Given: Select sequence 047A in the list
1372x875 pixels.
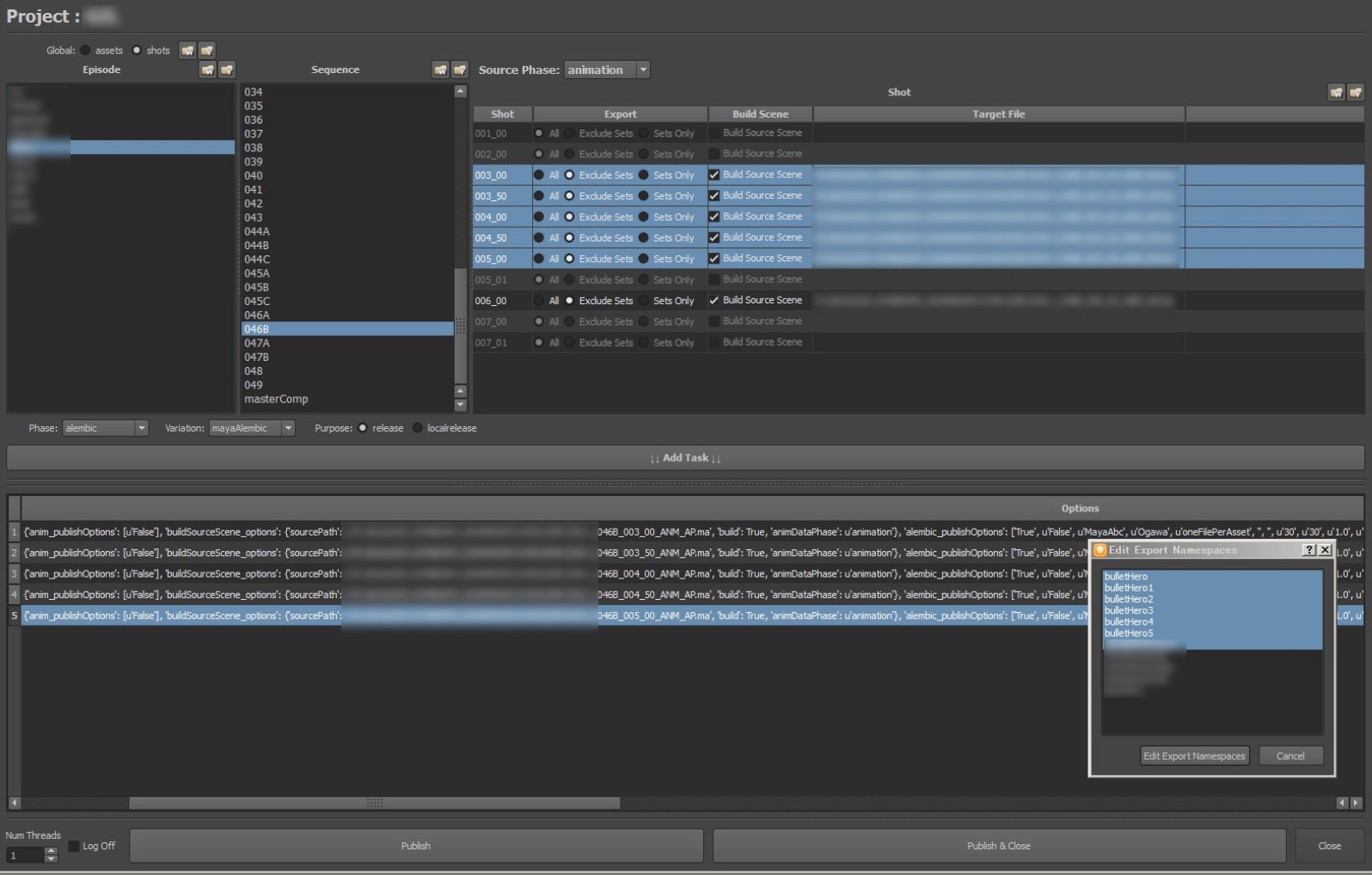Looking at the screenshot, I should 347,343.
